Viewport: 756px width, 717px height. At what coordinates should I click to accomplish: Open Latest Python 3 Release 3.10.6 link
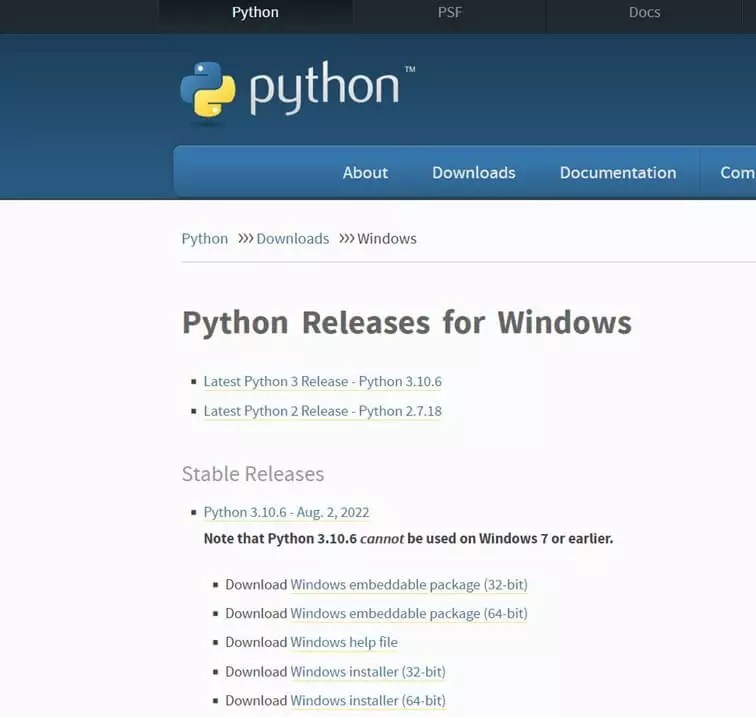click(323, 381)
